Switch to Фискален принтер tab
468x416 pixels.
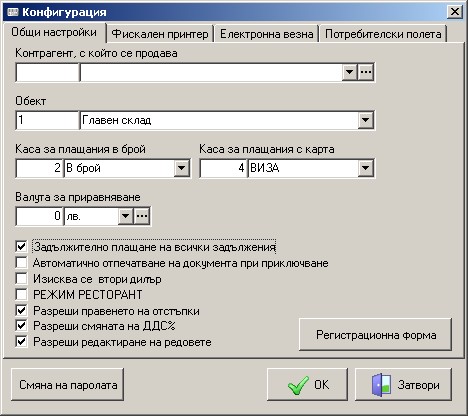160,34
